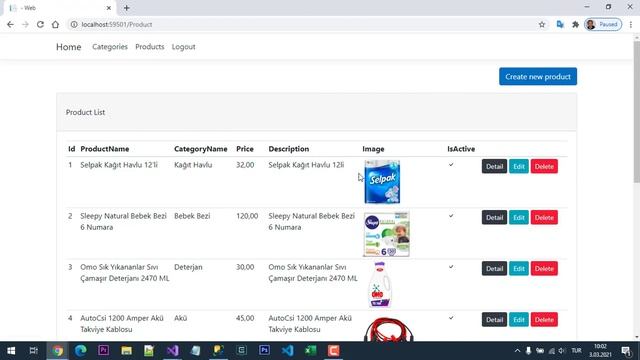Click IsActive checkmark for AutoCsi row
This screenshot has width=640, height=360.
pyautogui.click(x=451, y=318)
